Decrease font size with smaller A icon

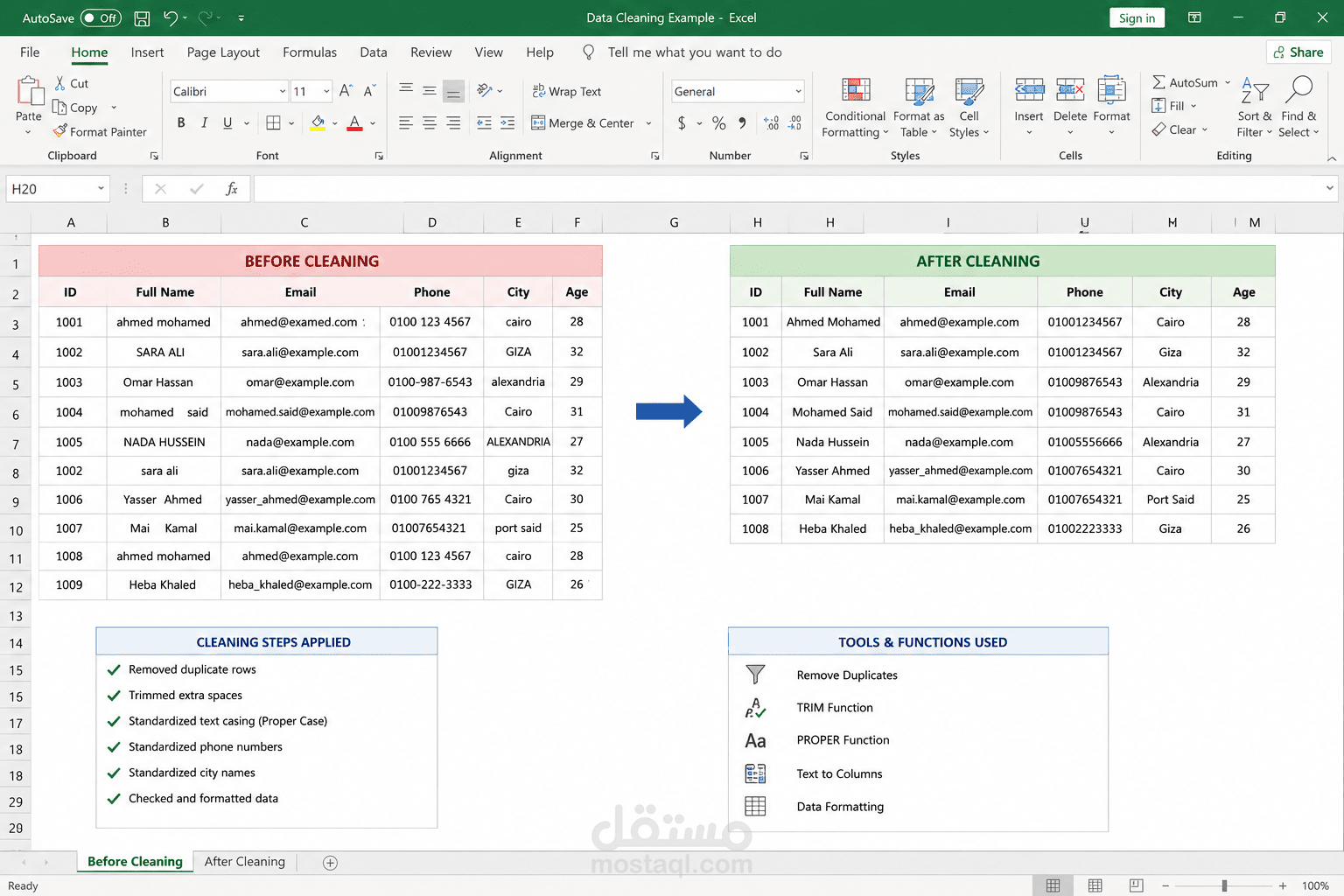(x=369, y=91)
